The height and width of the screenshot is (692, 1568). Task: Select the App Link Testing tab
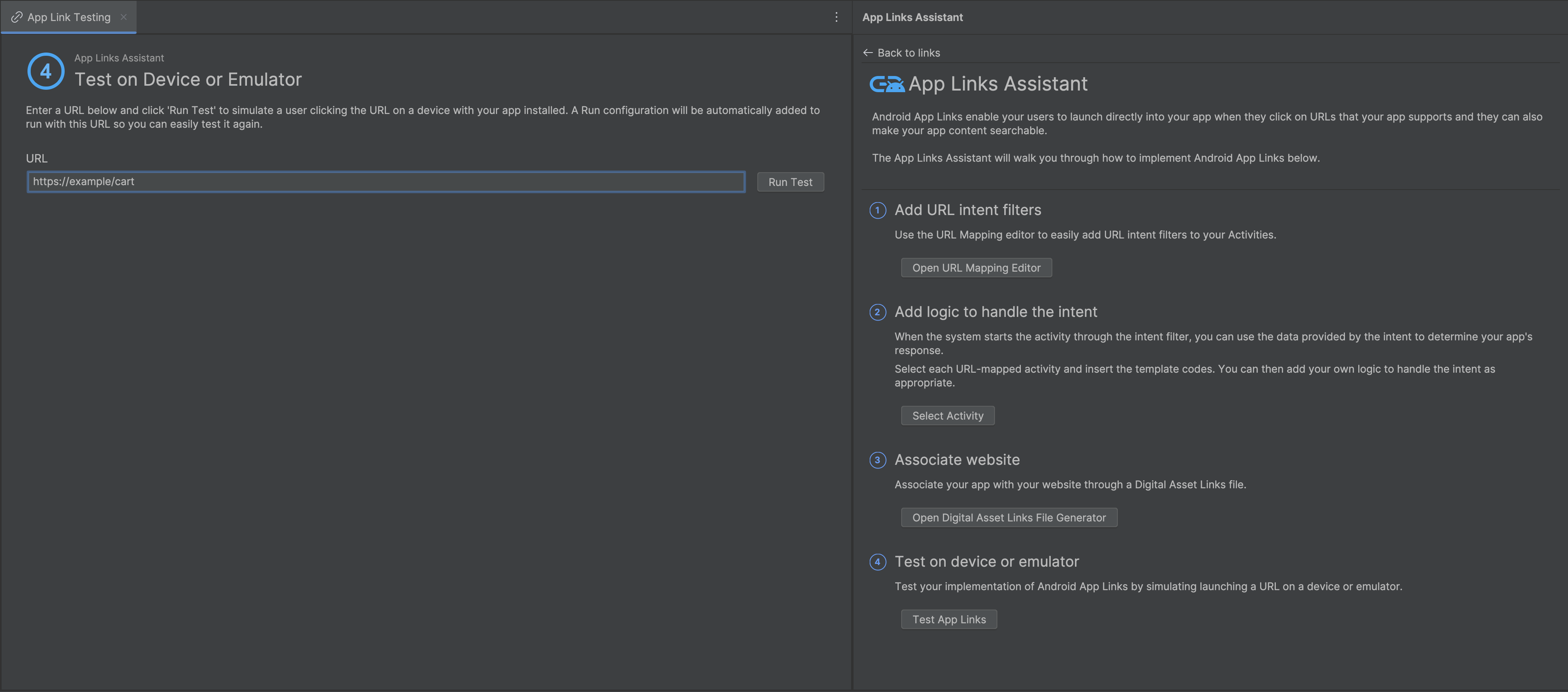[69, 17]
